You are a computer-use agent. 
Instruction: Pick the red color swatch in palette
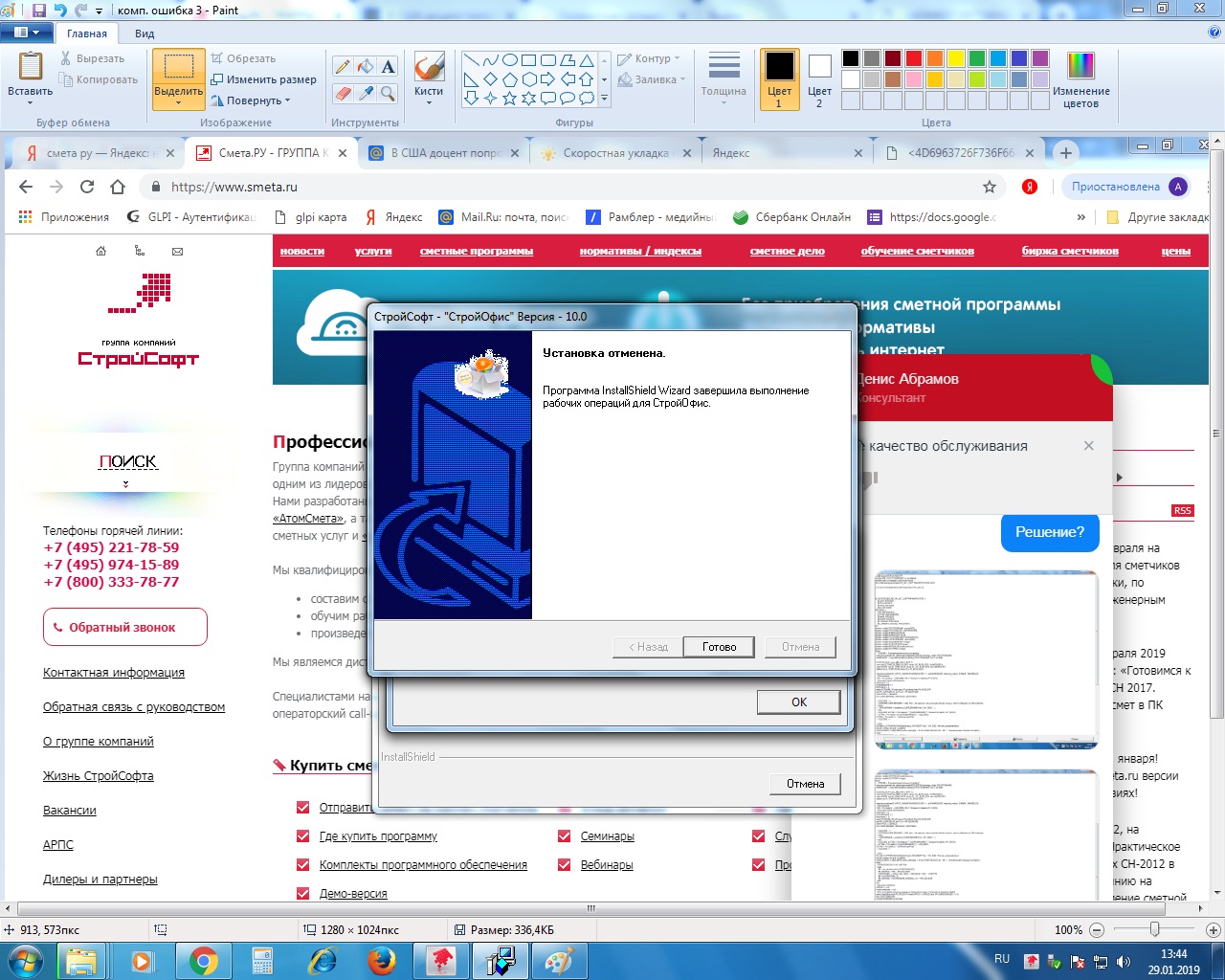(914, 58)
